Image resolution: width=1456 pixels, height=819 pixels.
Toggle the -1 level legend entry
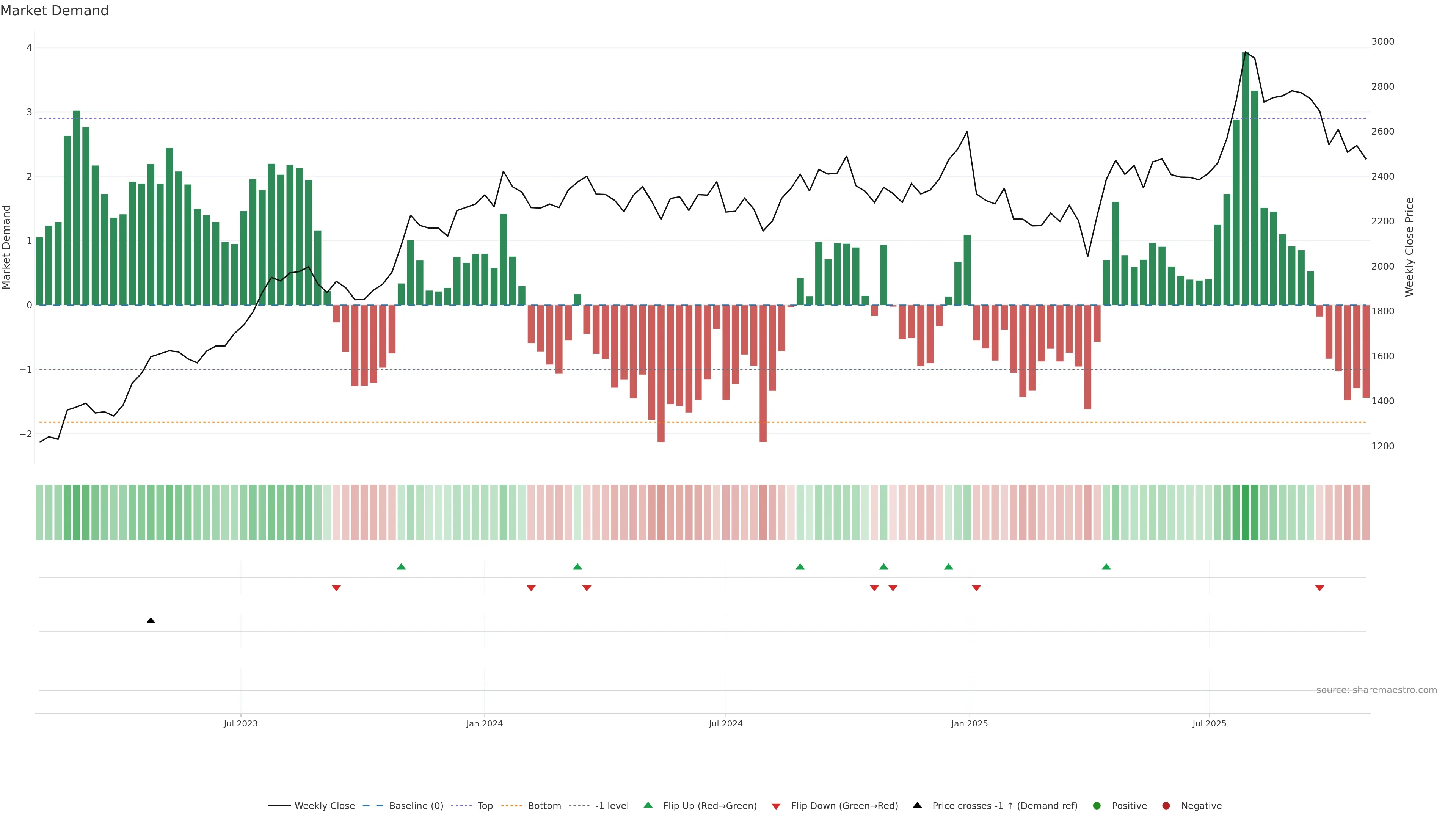(612, 806)
